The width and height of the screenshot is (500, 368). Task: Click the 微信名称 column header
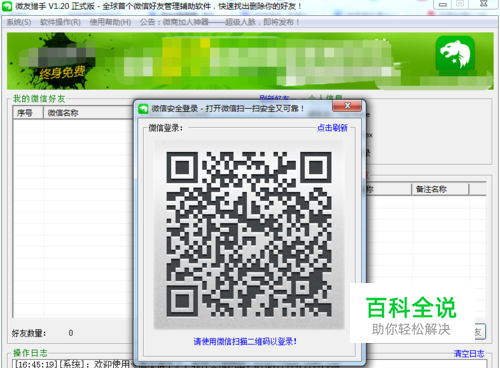(x=88, y=113)
